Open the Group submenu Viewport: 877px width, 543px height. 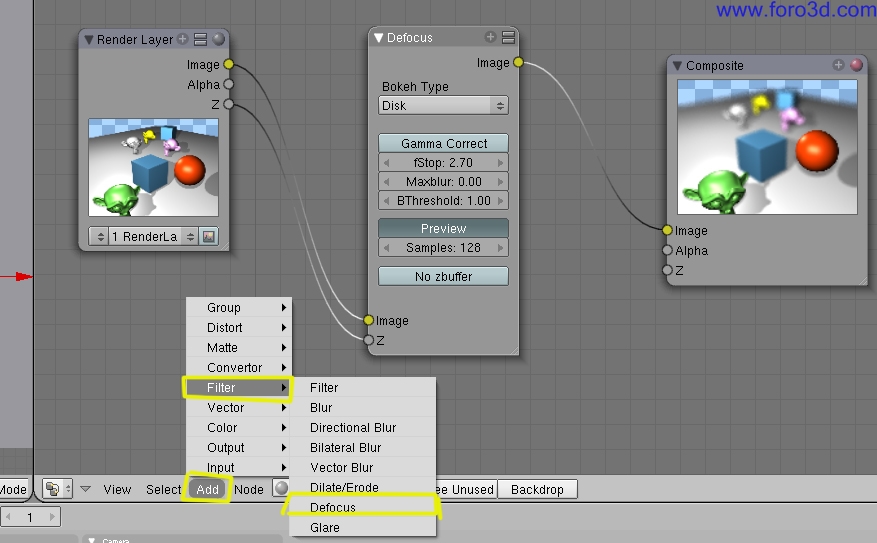[x=239, y=308]
